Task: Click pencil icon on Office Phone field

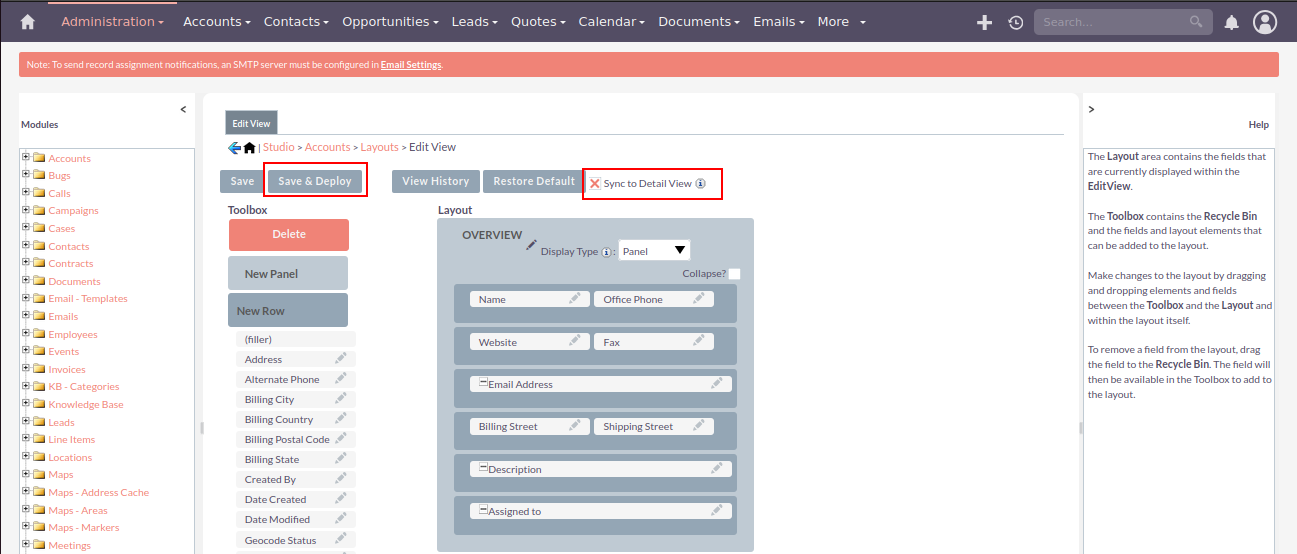Action: (x=699, y=298)
